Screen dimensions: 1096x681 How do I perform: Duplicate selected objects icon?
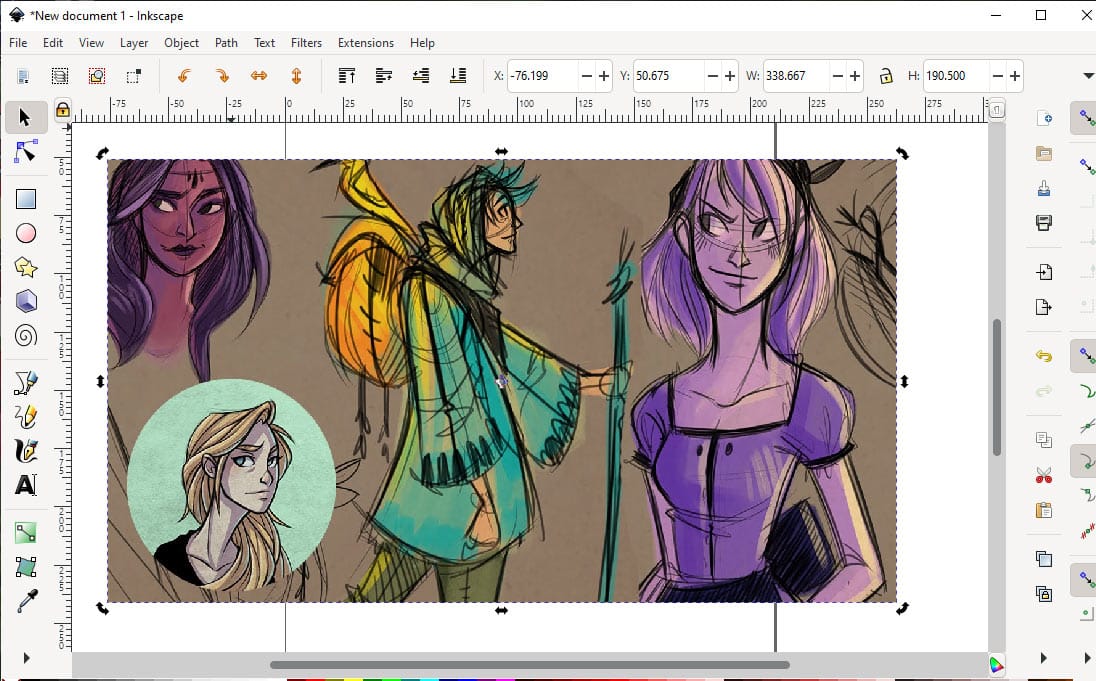point(1044,559)
